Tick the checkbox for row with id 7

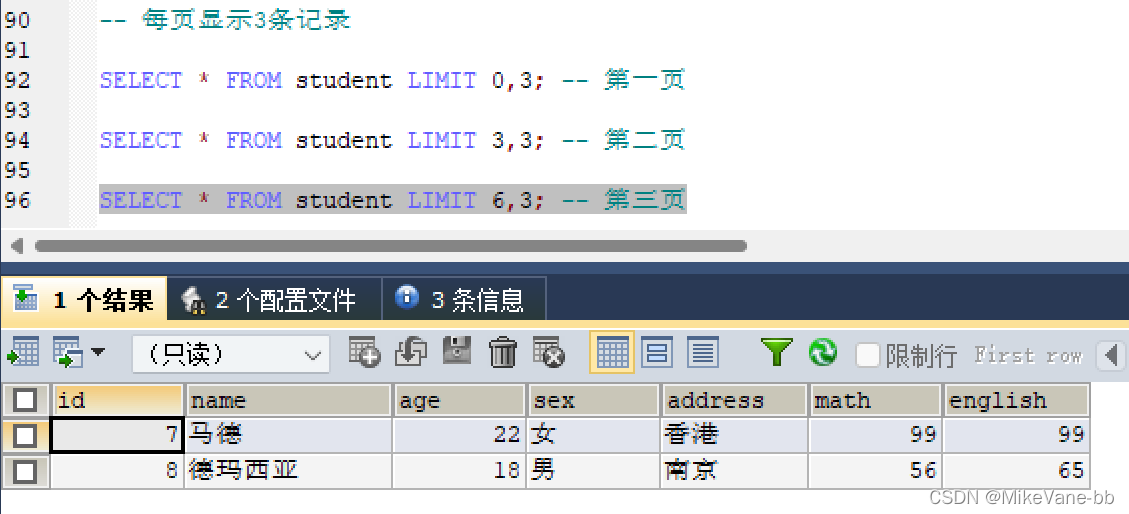(x=25, y=435)
